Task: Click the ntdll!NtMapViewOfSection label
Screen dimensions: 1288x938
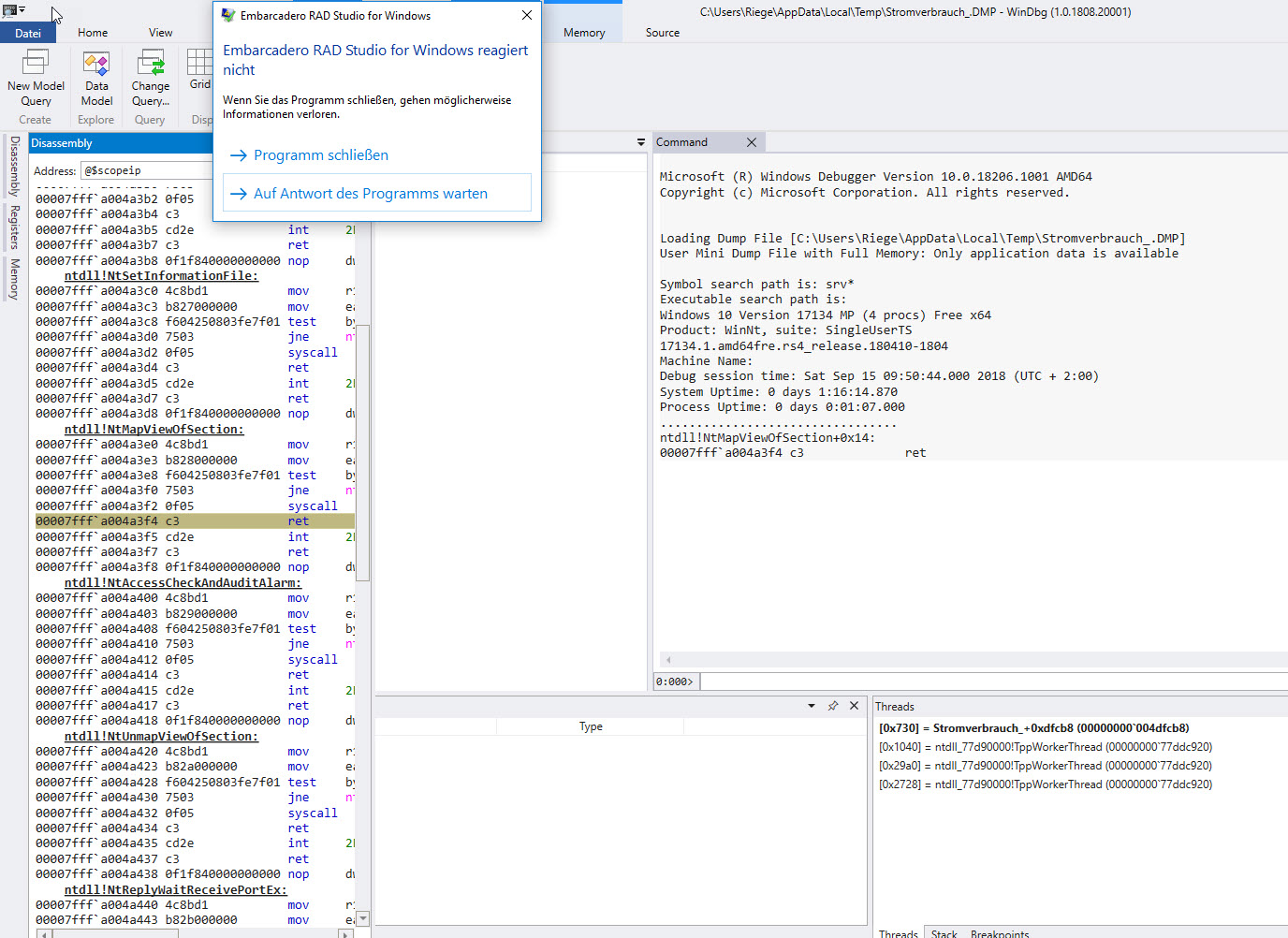Action: (x=154, y=430)
